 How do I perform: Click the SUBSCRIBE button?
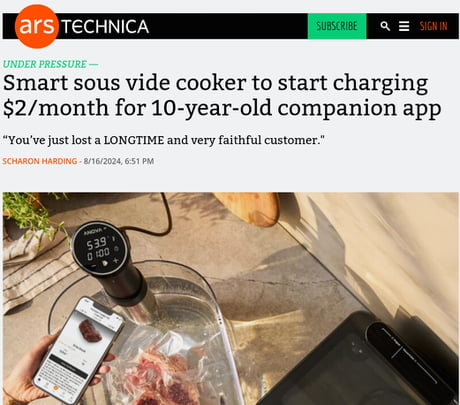337,26
